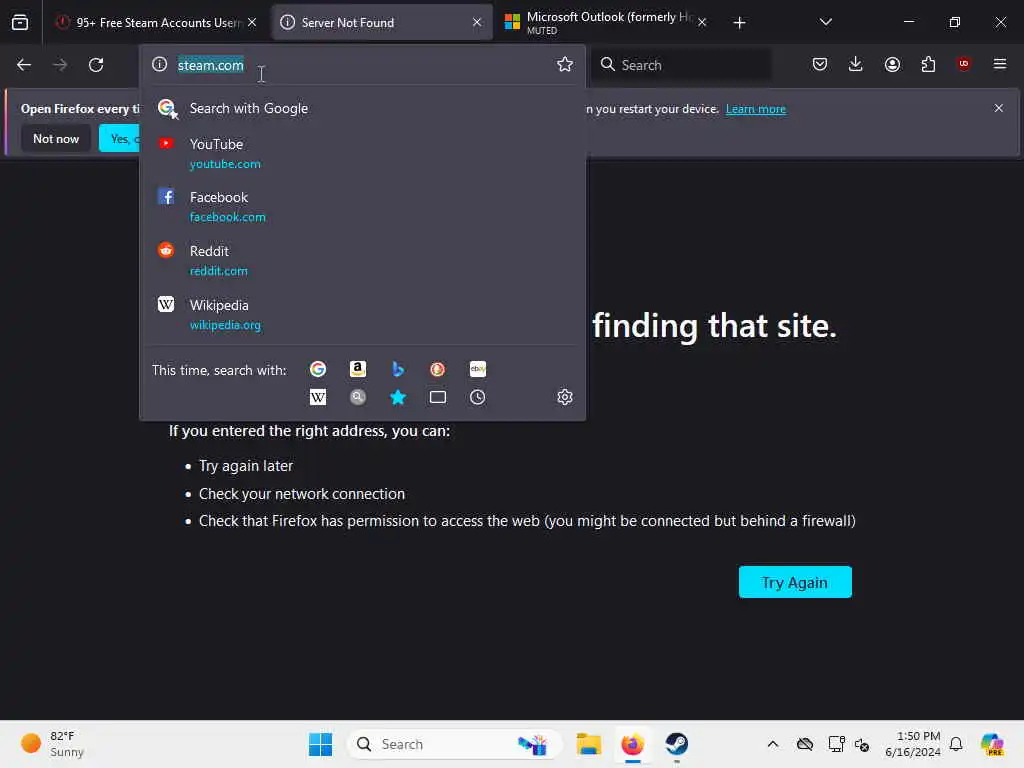Click the steam.com address bar text
This screenshot has height=768, width=1024.
tap(210, 65)
